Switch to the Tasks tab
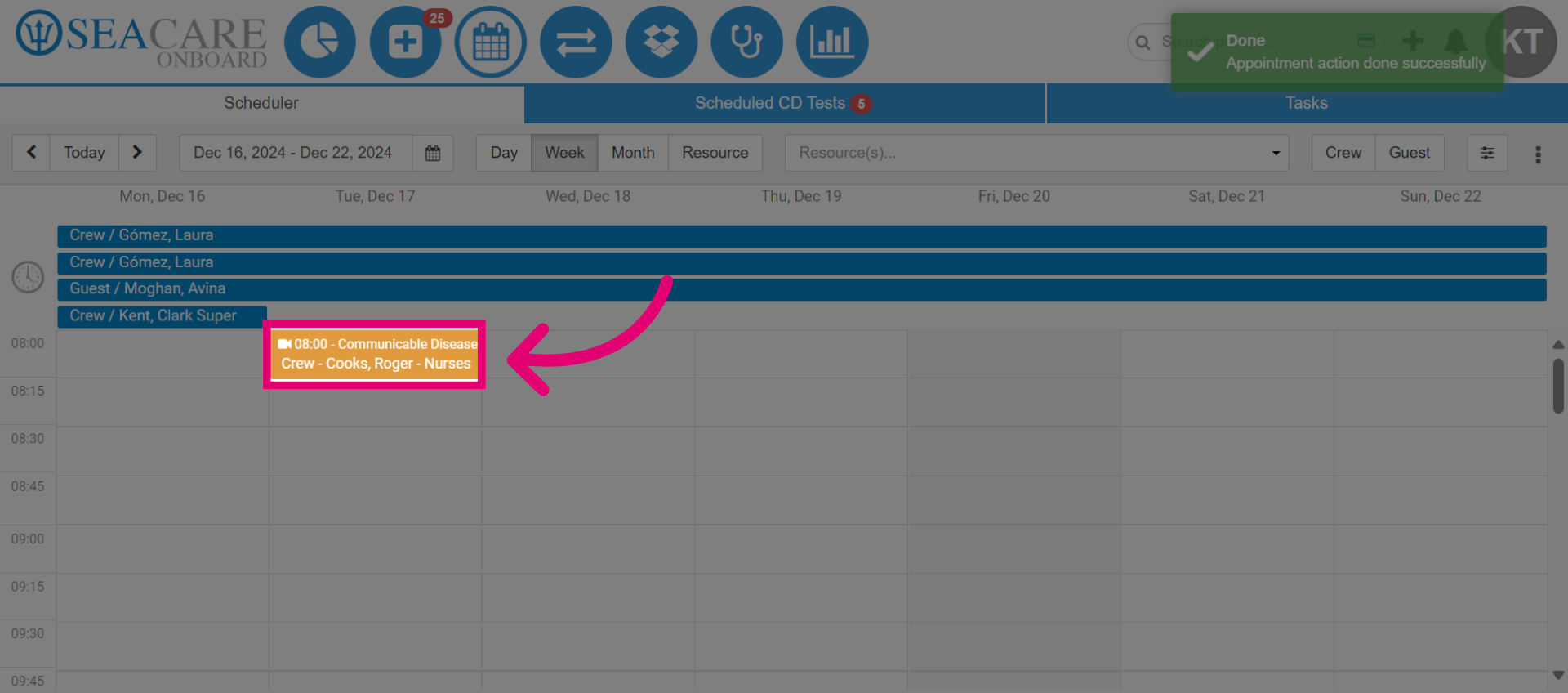1568x693 pixels. pyautogui.click(x=1307, y=103)
